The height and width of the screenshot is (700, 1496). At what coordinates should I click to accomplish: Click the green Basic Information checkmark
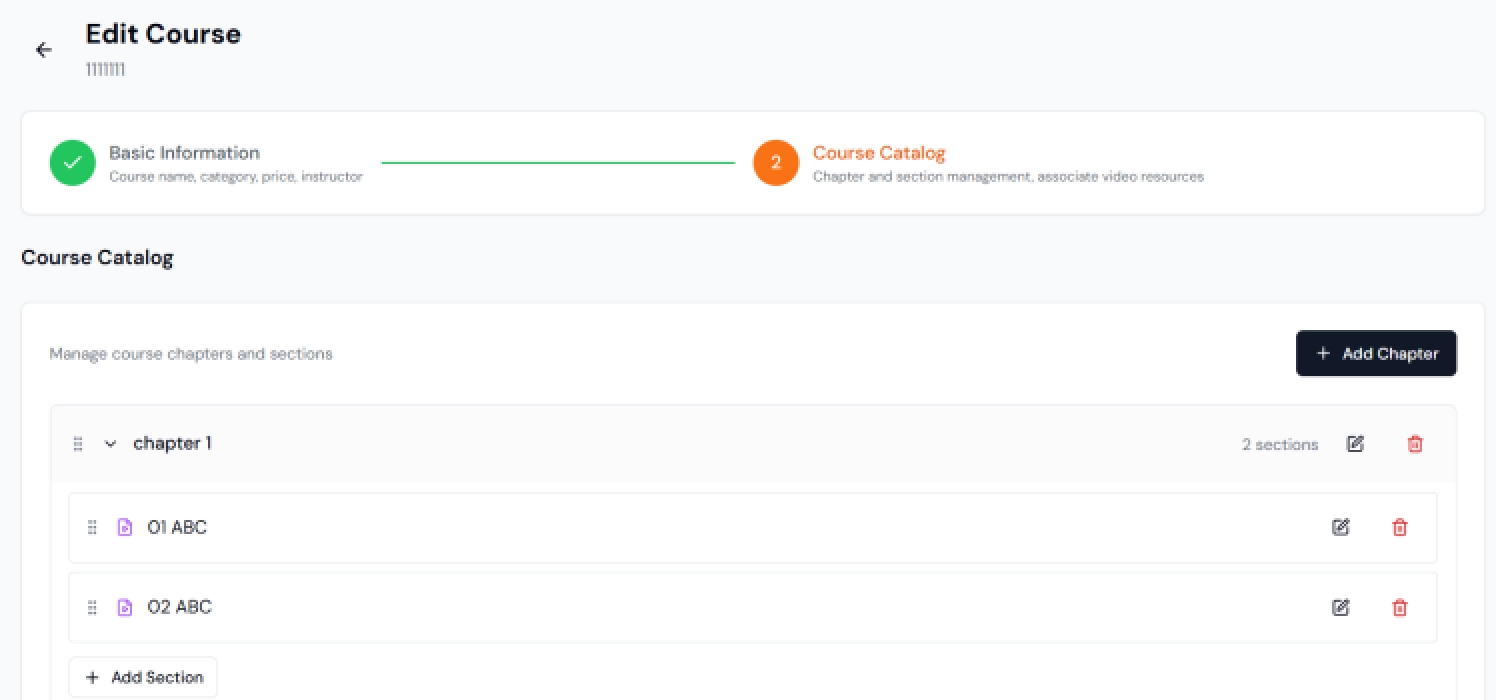[72, 162]
